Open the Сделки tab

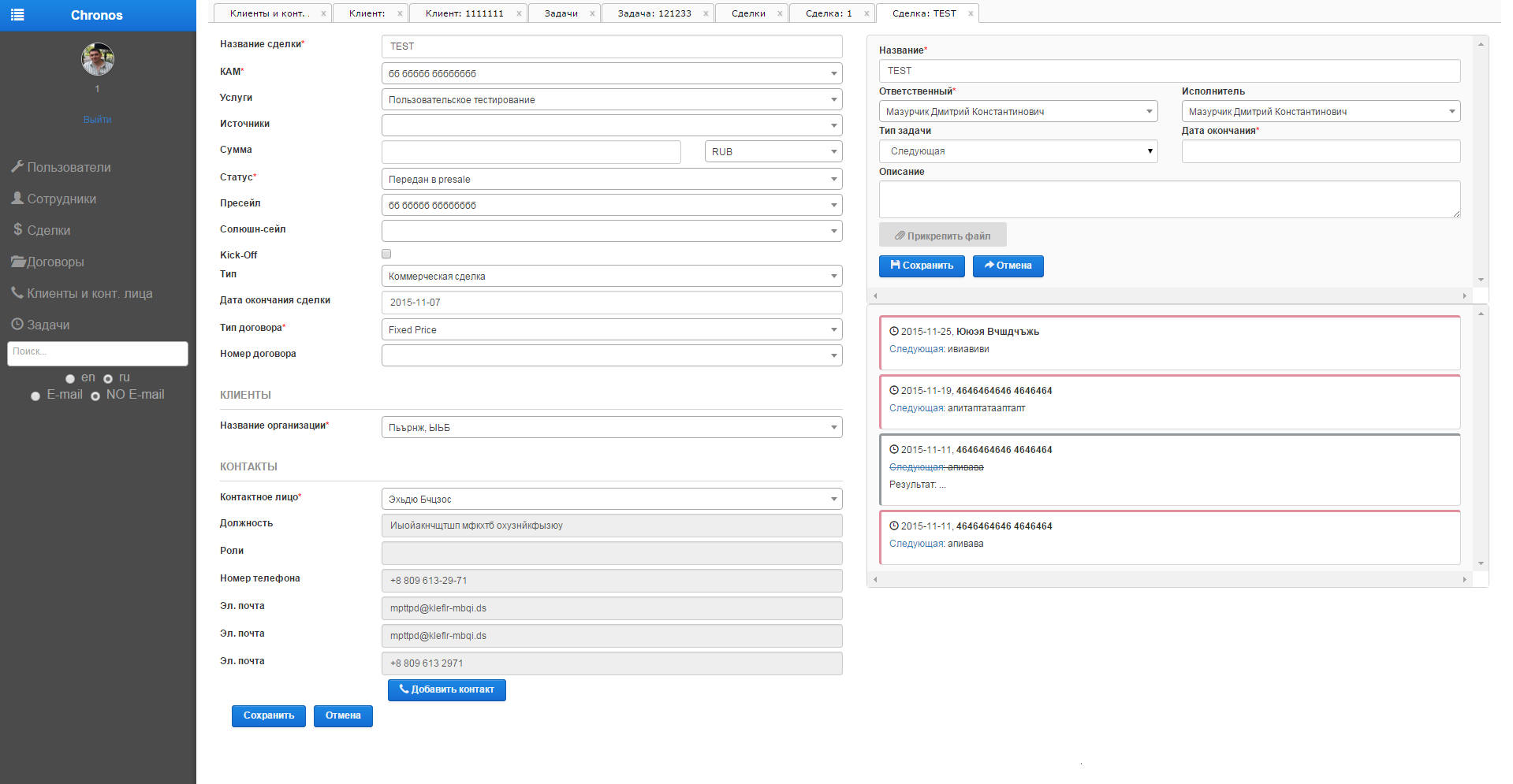click(x=747, y=13)
